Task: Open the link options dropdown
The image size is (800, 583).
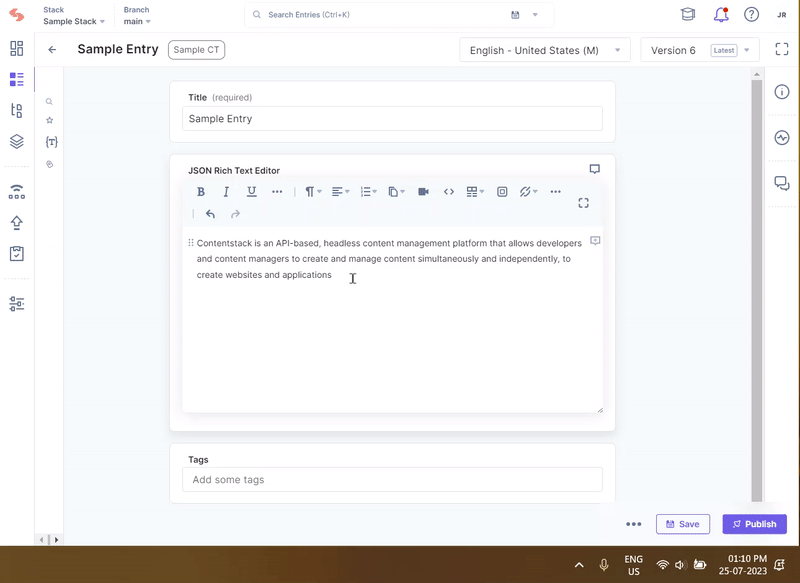Action: coord(529,192)
